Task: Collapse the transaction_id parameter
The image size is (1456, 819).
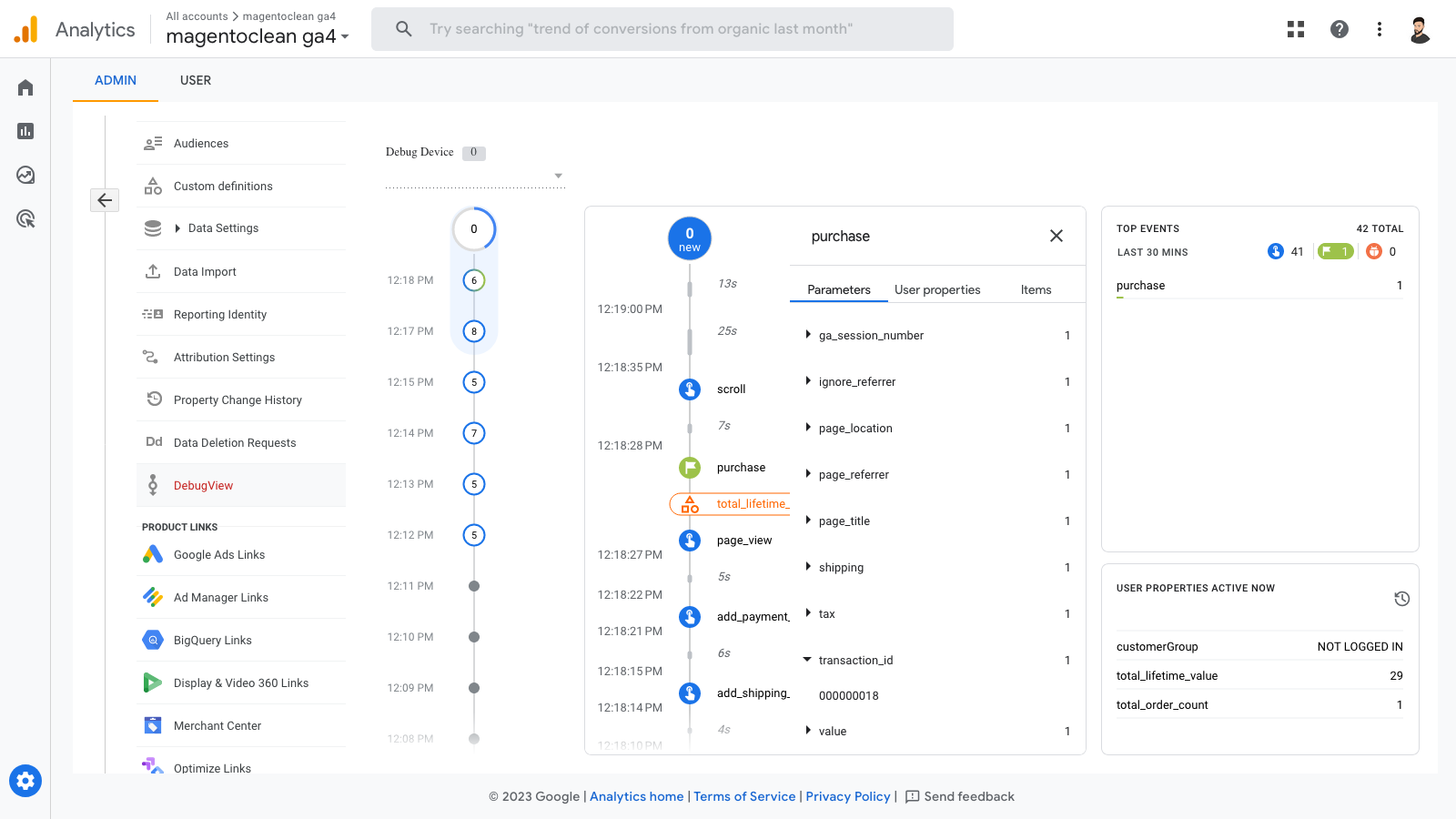Action: (807, 660)
